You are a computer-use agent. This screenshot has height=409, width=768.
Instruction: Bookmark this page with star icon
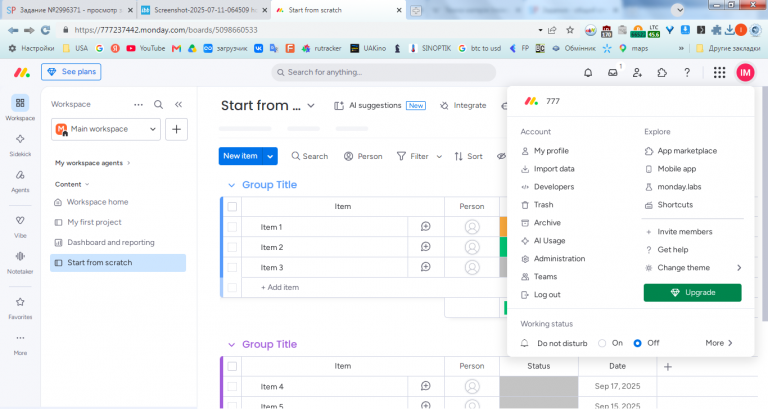click(x=570, y=30)
